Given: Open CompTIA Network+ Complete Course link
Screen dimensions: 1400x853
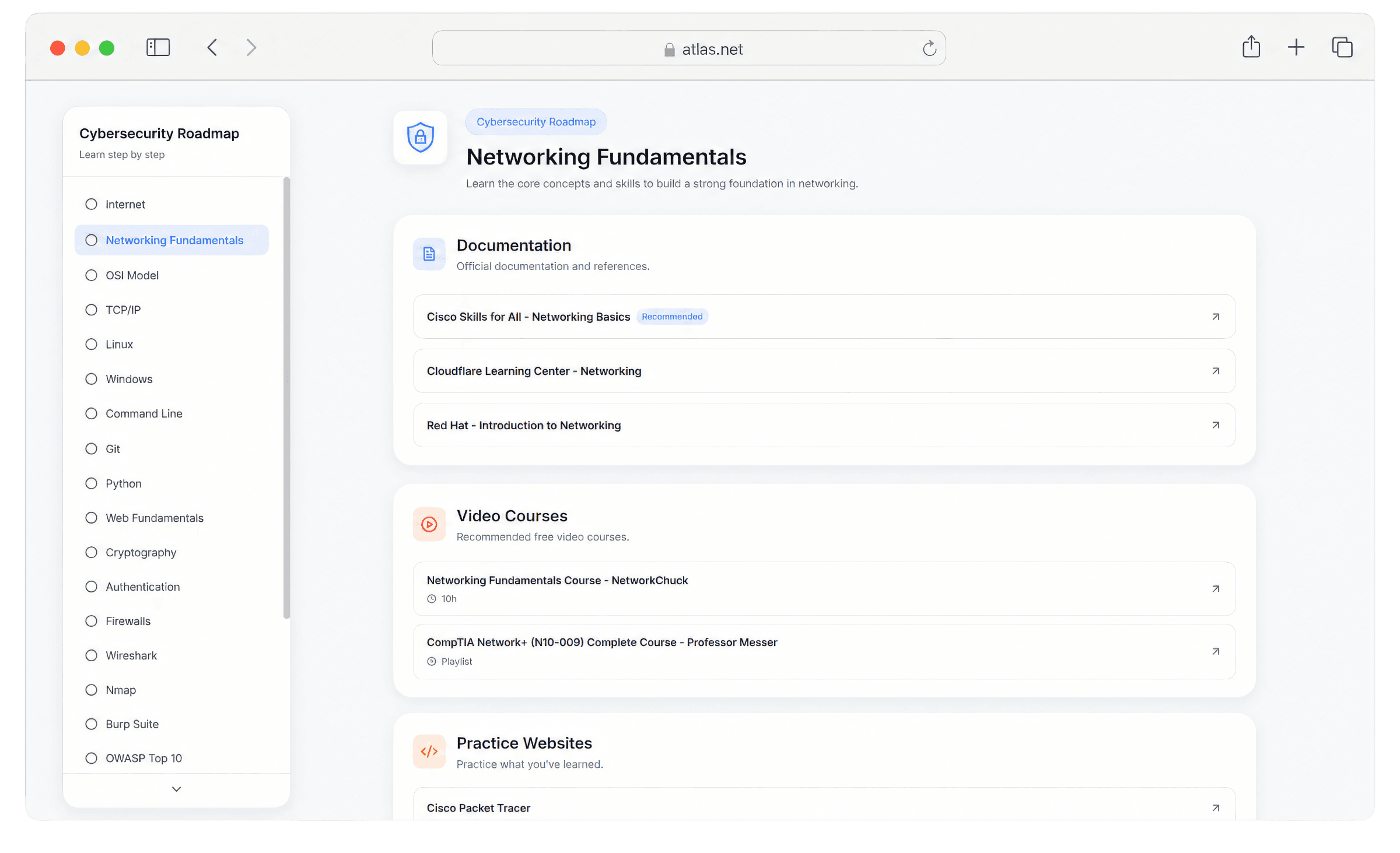Looking at the screenshot, I should coord(824,651).
